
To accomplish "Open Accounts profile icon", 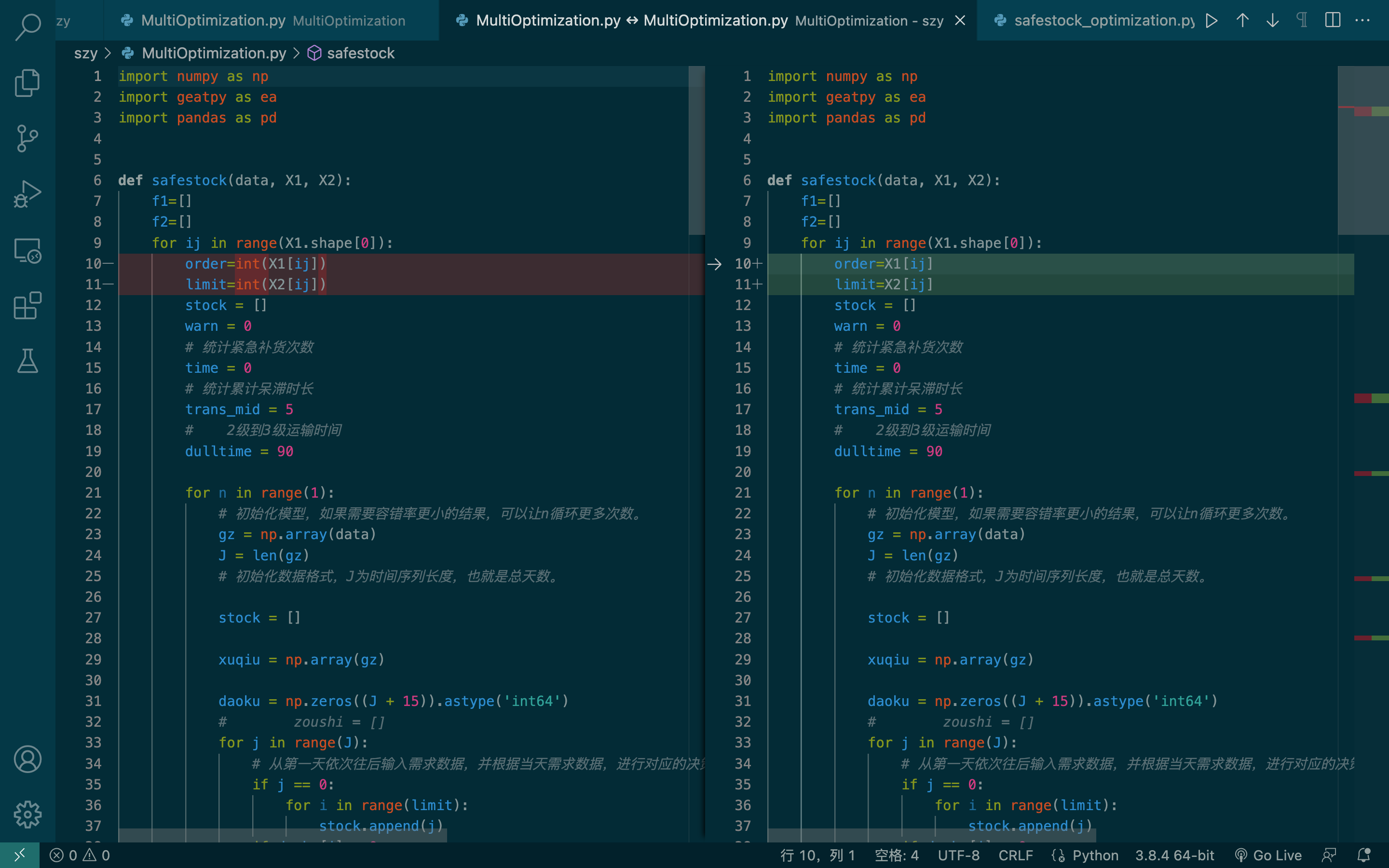I will (27, 759).
